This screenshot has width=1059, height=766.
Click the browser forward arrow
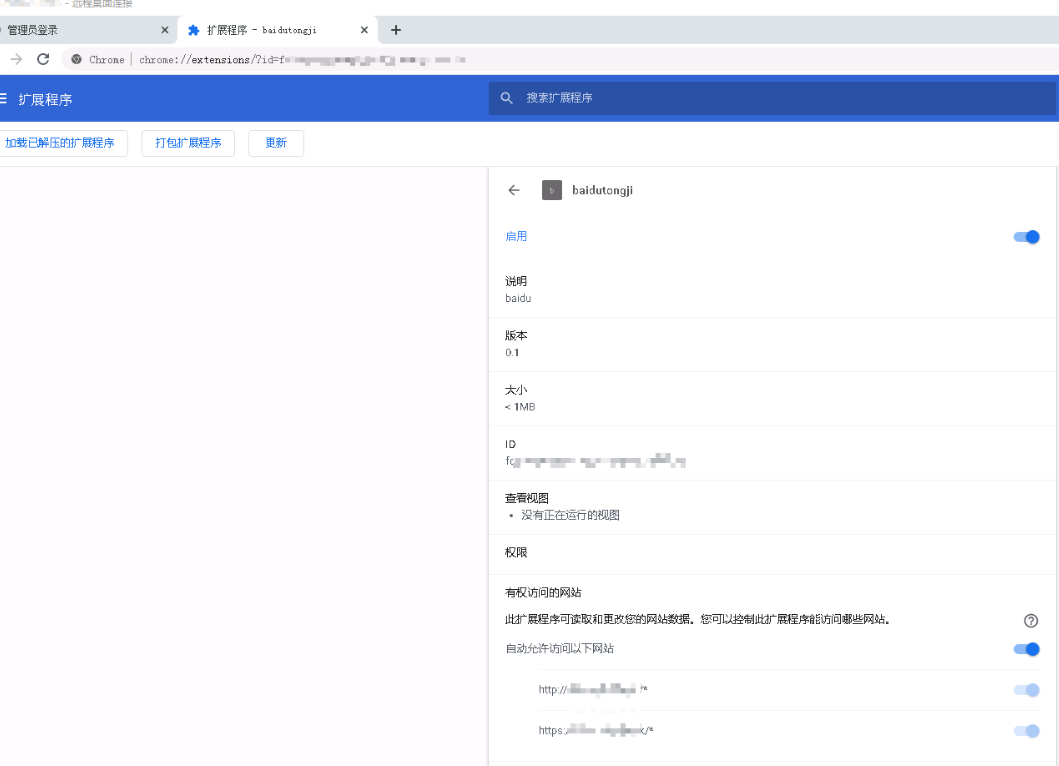pos(16,59)
